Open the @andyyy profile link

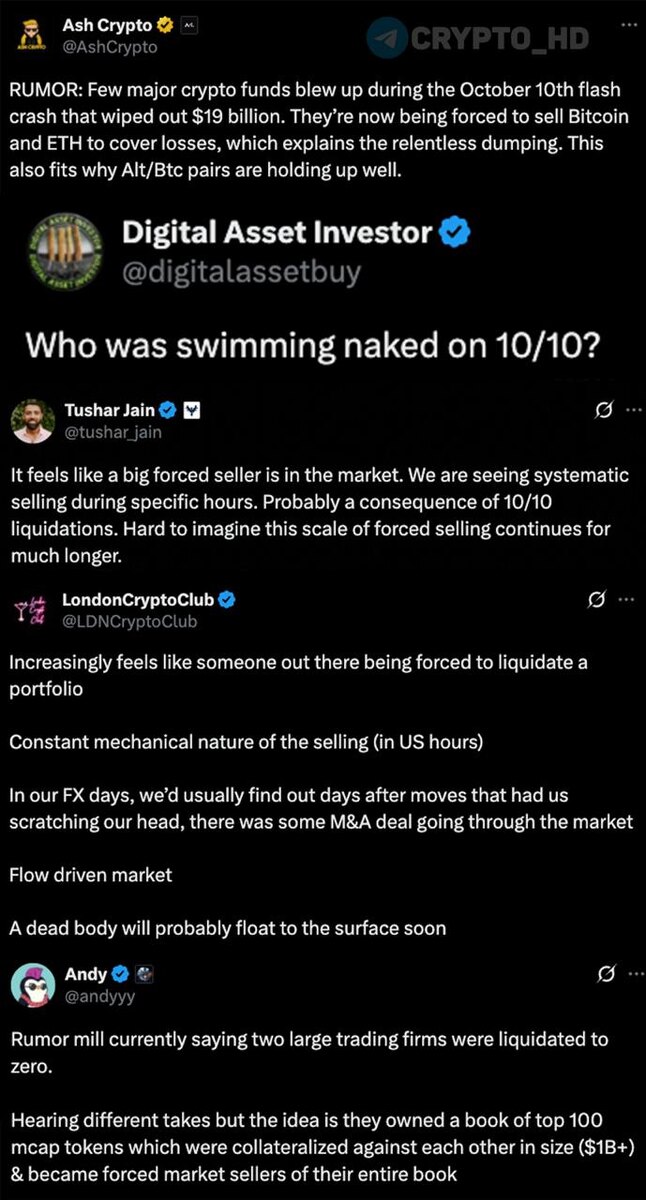click(x=99, y=996)
